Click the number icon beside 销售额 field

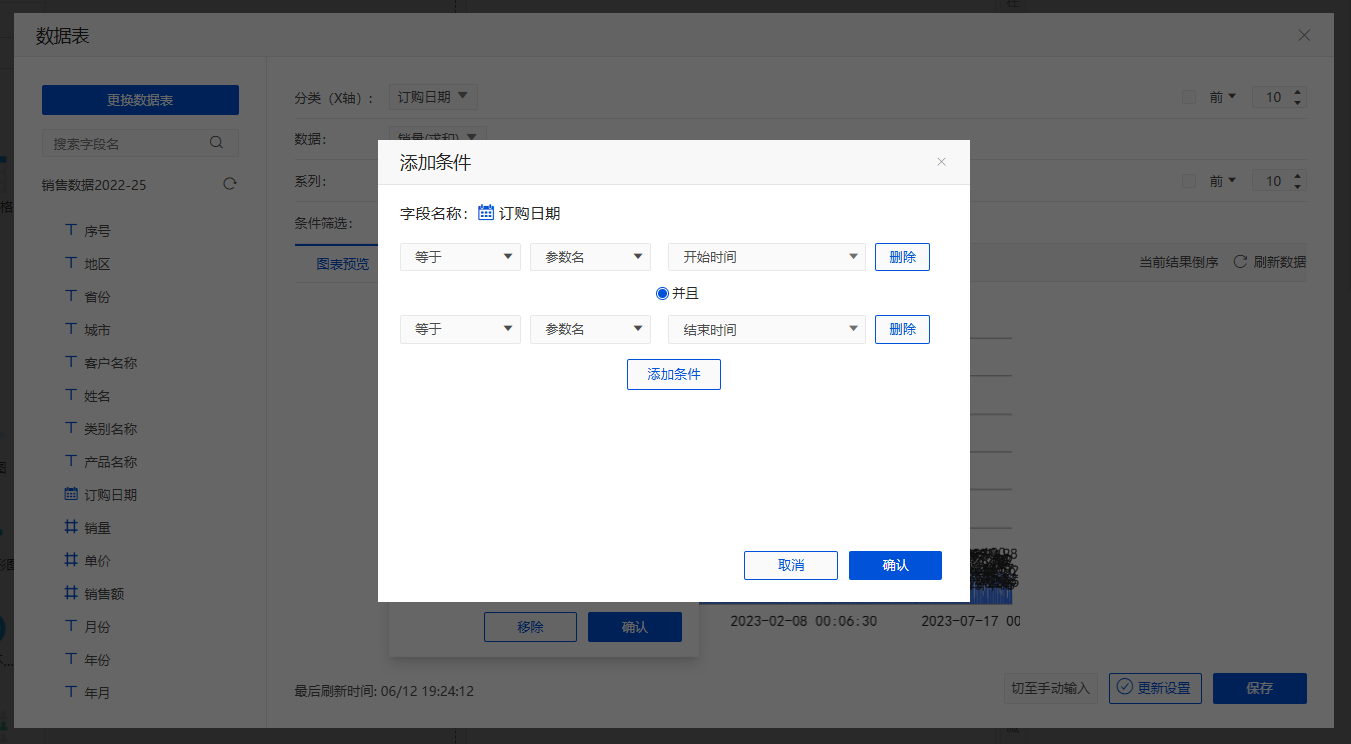(71, 593)
